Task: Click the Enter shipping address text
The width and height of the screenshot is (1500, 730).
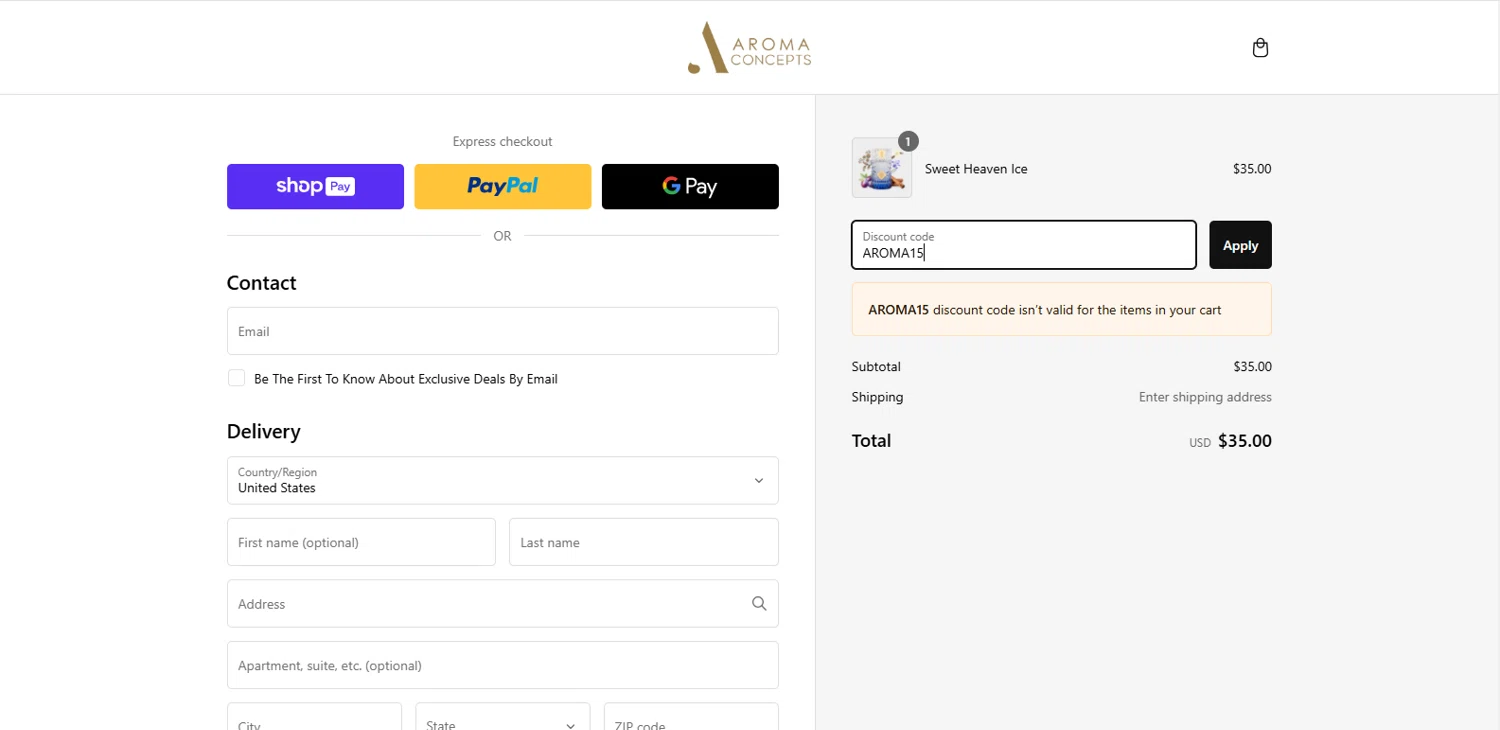Action: coord(1205,397)
